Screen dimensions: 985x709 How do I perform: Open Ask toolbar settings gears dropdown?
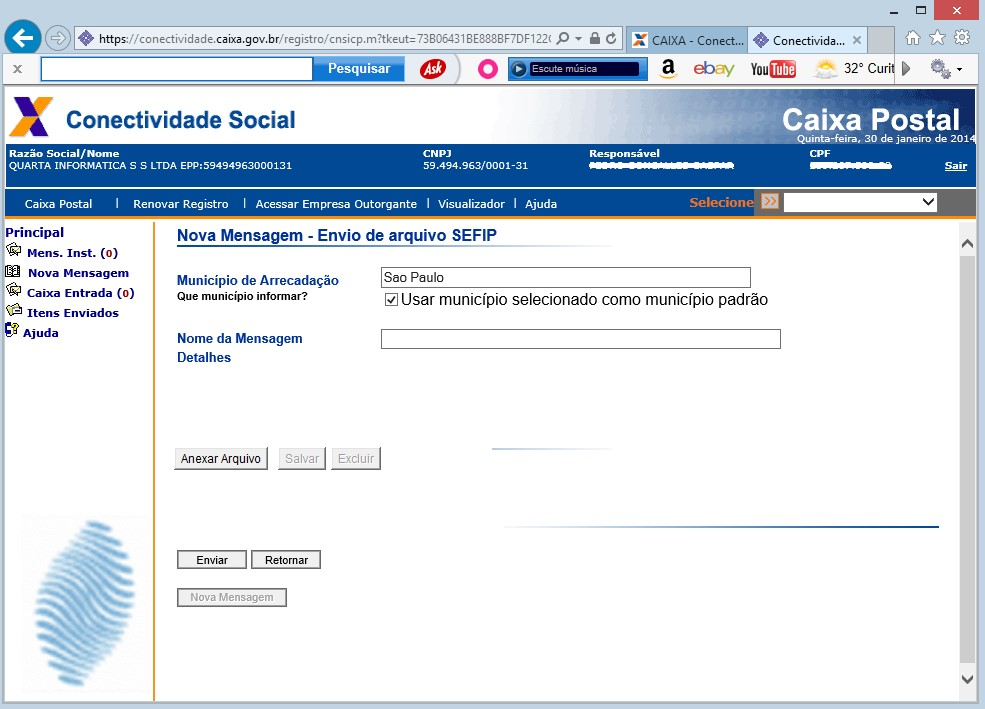(x=946, y=69)
